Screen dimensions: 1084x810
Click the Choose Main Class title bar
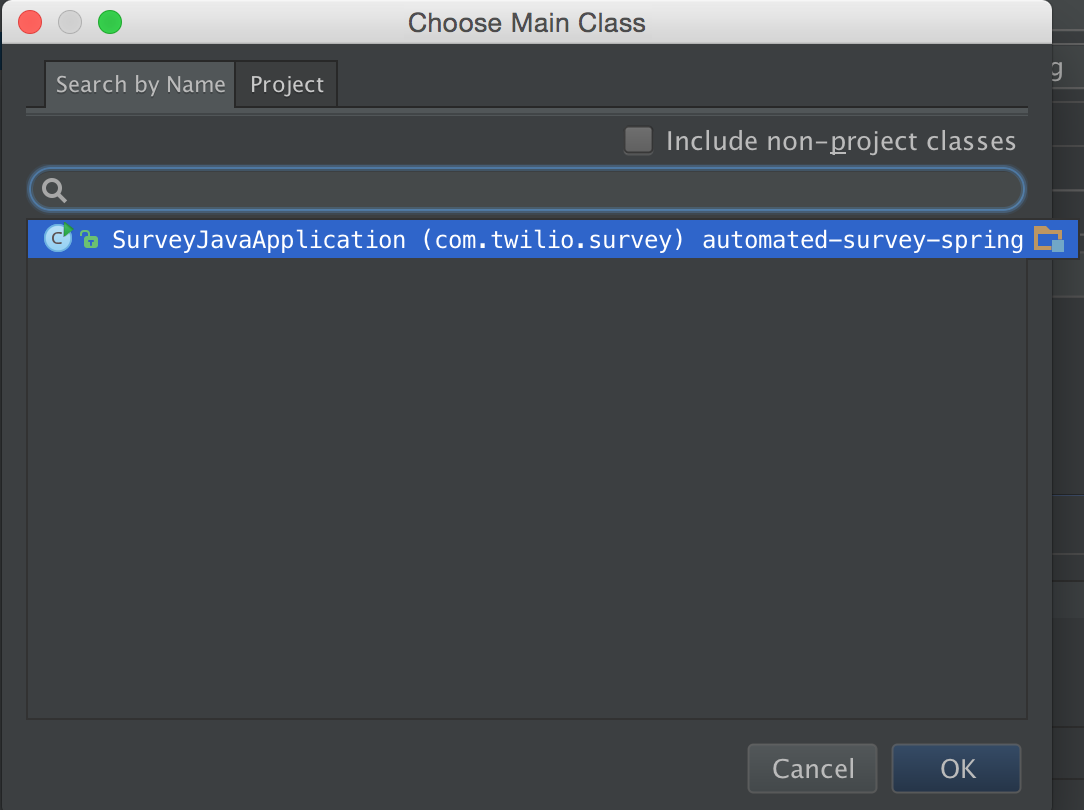[x=526, y=23]
